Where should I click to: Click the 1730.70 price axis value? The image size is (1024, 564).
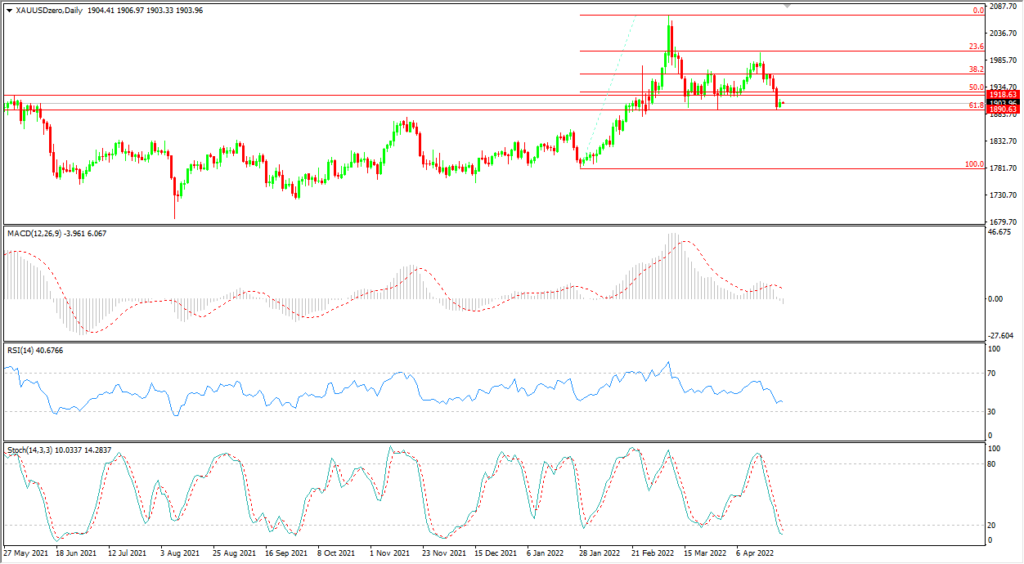1004,195
